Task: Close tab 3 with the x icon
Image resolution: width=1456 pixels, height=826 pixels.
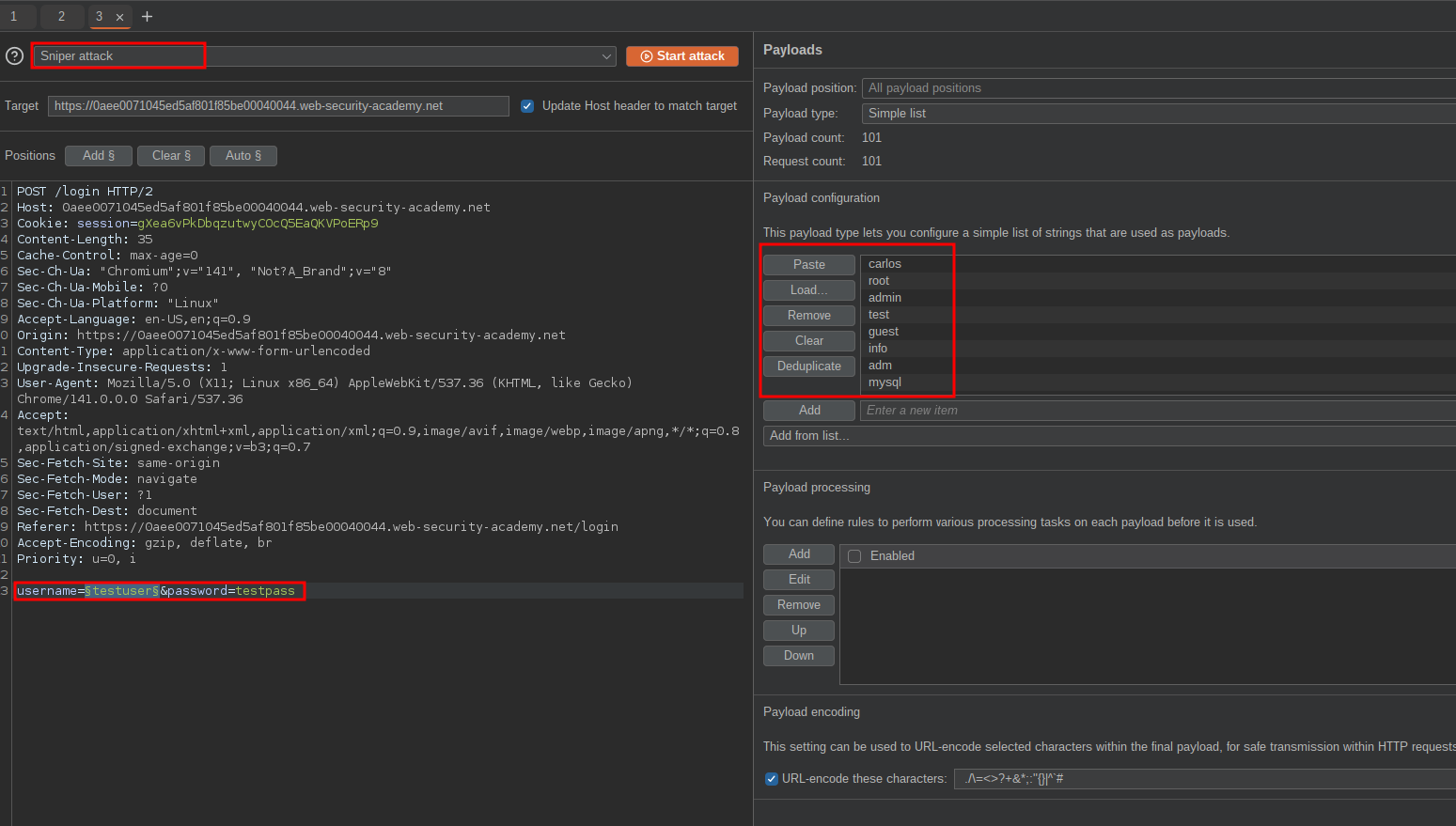Action: click(119, 17)
